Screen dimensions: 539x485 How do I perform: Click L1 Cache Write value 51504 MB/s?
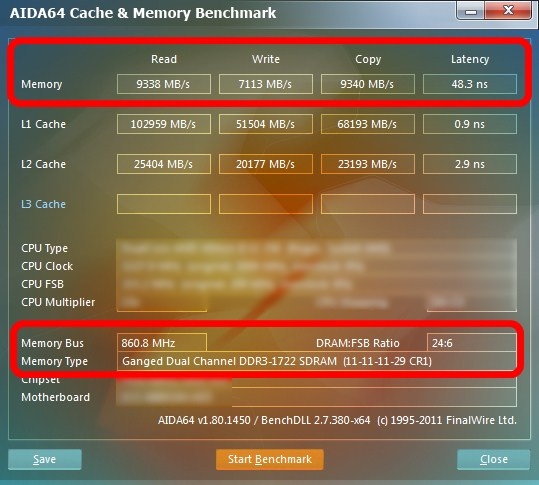click(x=266, y=124)
